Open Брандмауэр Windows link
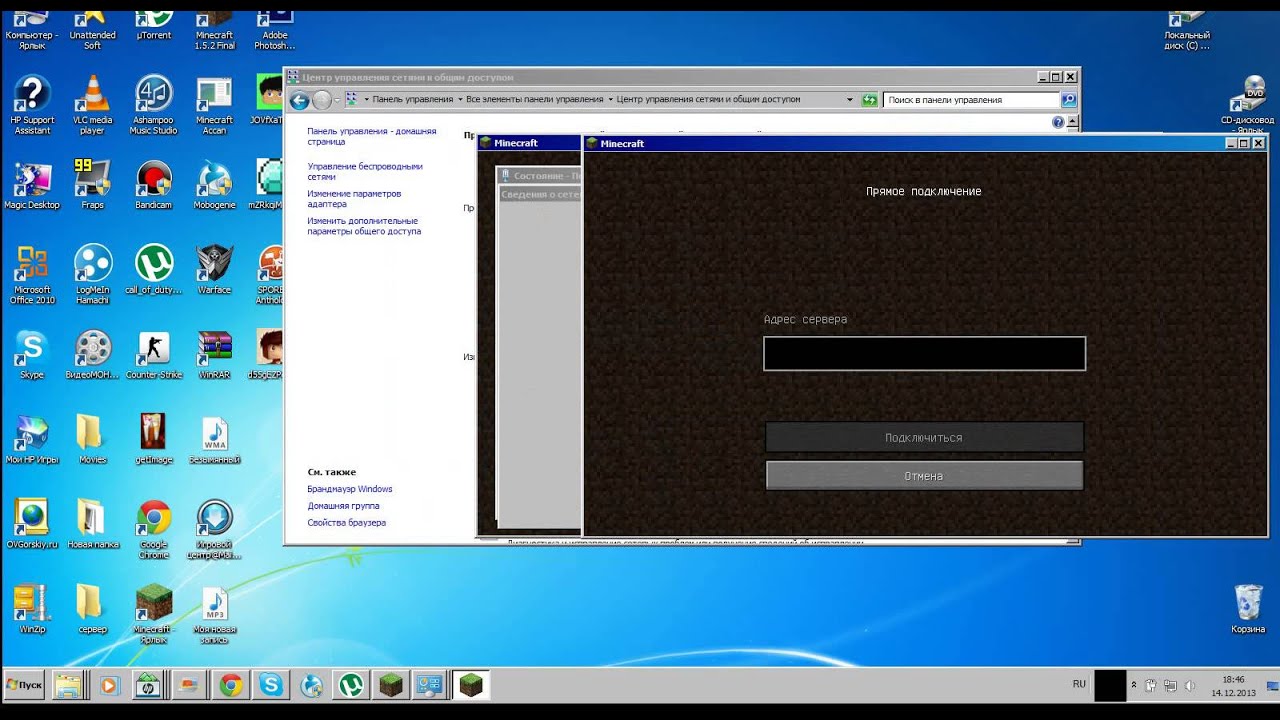Screen dimensions: 1280x720 349,489
